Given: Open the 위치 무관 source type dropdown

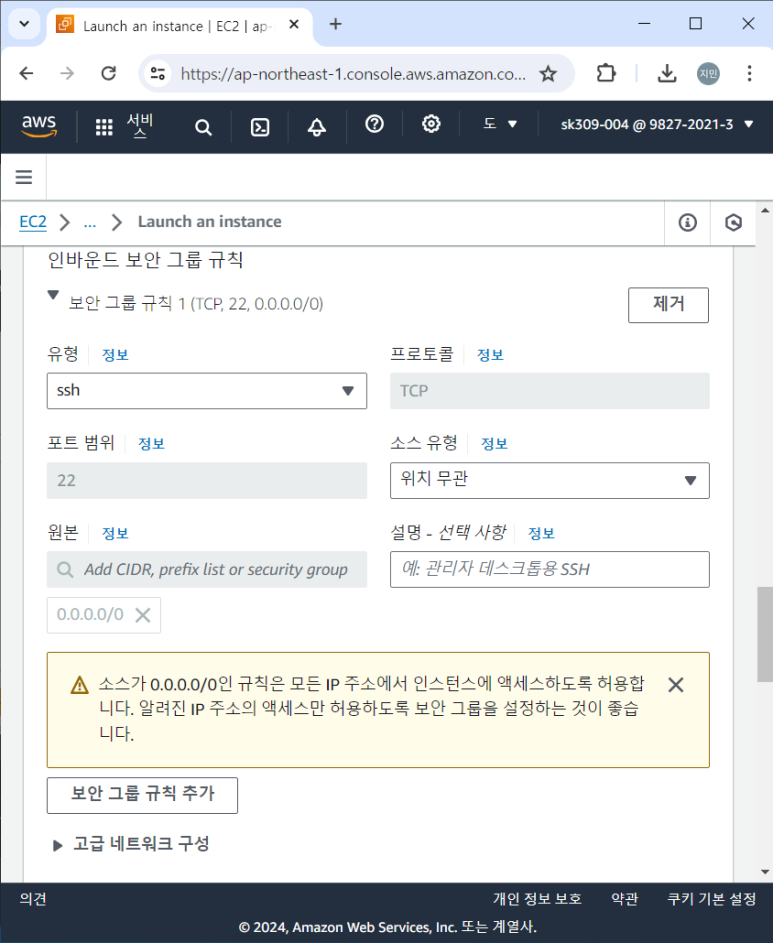Looking at the screenshot, I should [x=550, y=481].
